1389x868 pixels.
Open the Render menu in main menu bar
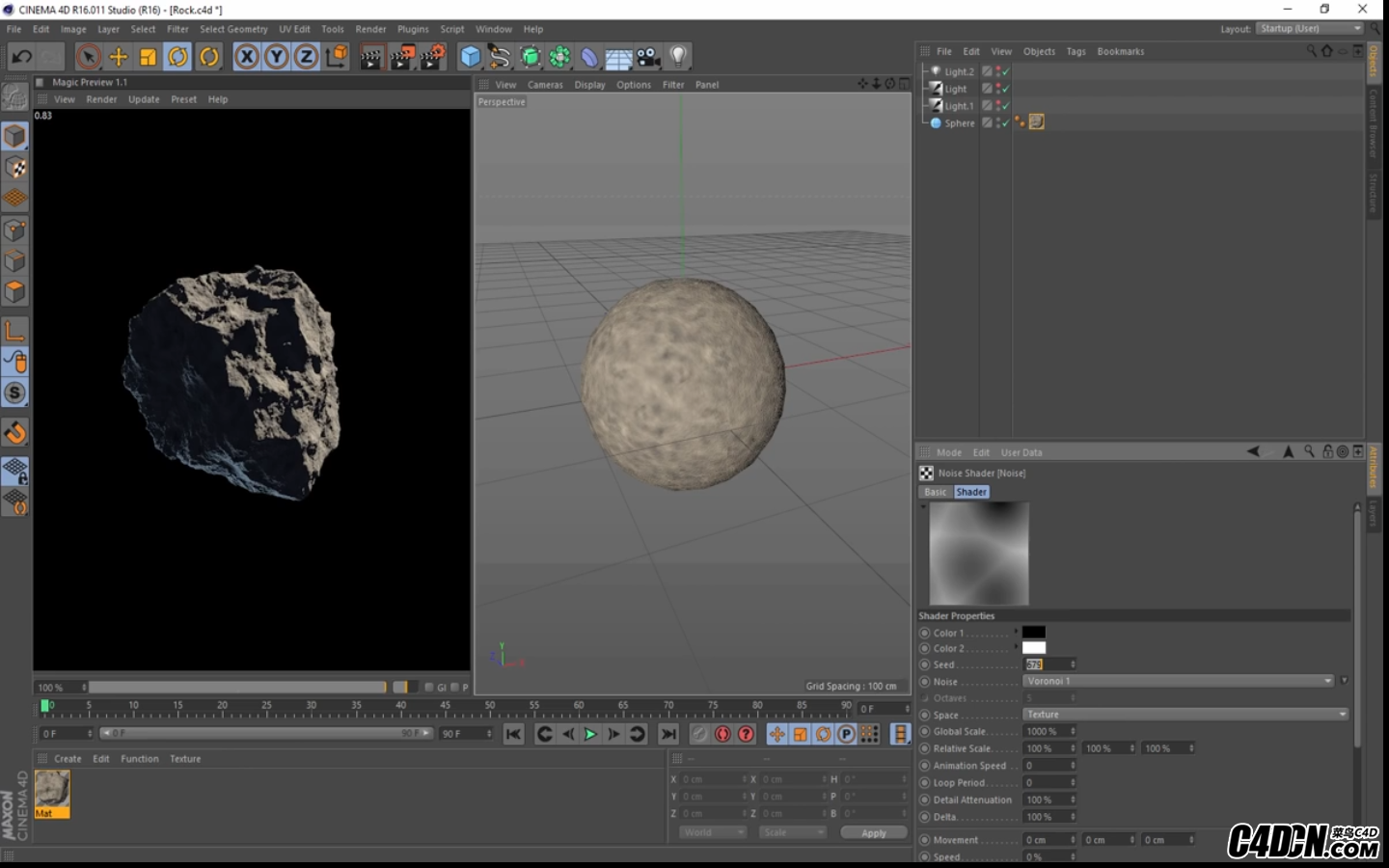click(x=370, y=30)
